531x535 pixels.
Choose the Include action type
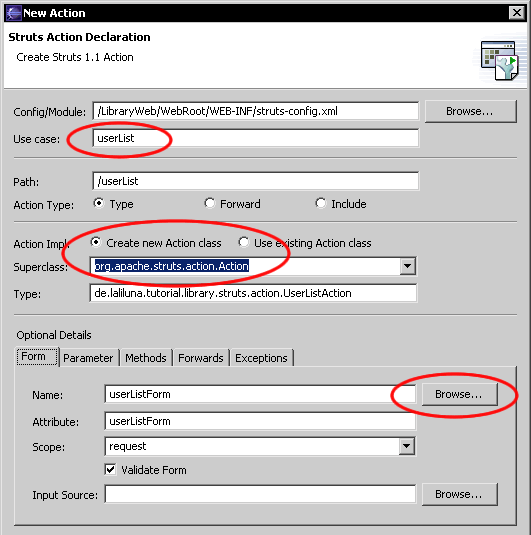320,203
